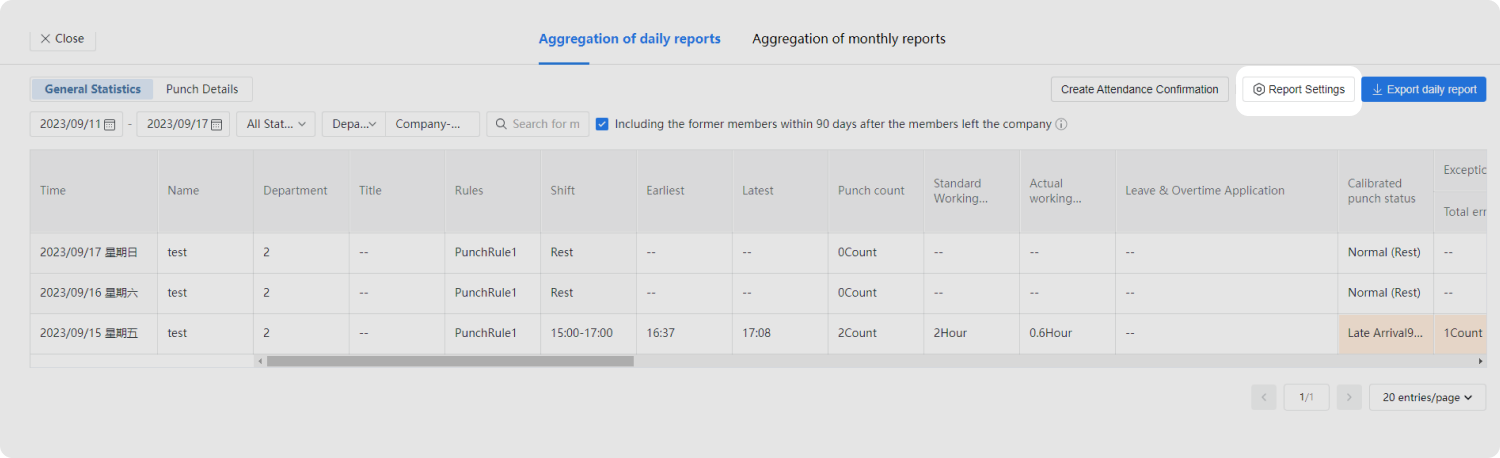Click the Time column header
Viewport: 1500px width, 458px height.
(93, 191)
